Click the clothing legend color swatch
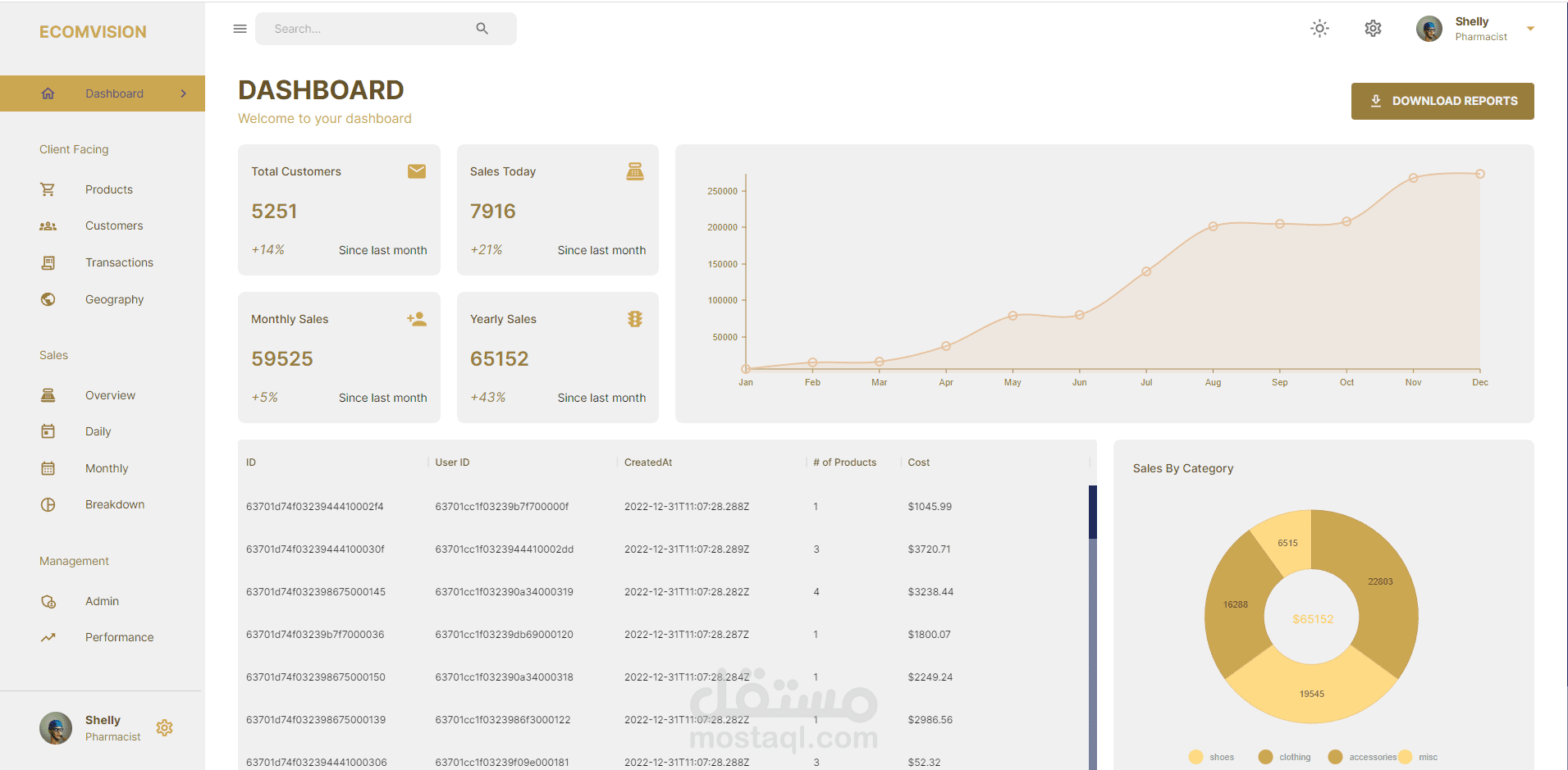This screenshot has height=770, width=1568. point(1266,757)
